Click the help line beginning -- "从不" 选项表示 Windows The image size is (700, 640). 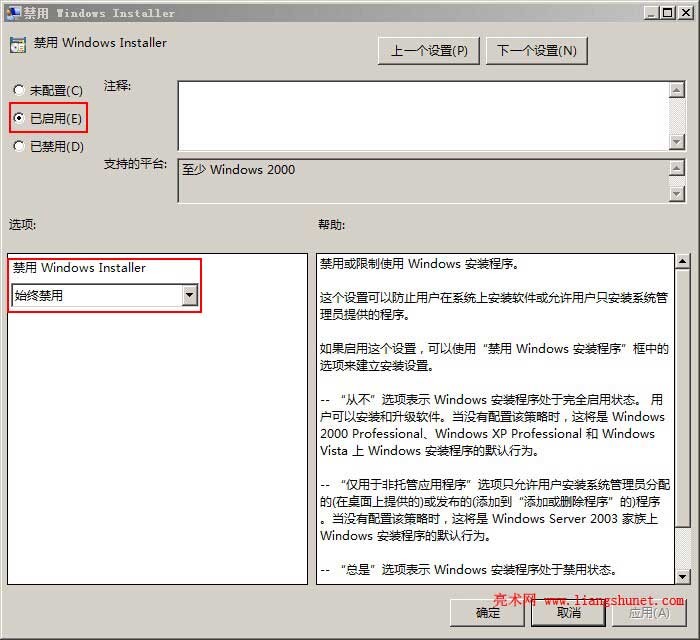click(x=492, y=399)
